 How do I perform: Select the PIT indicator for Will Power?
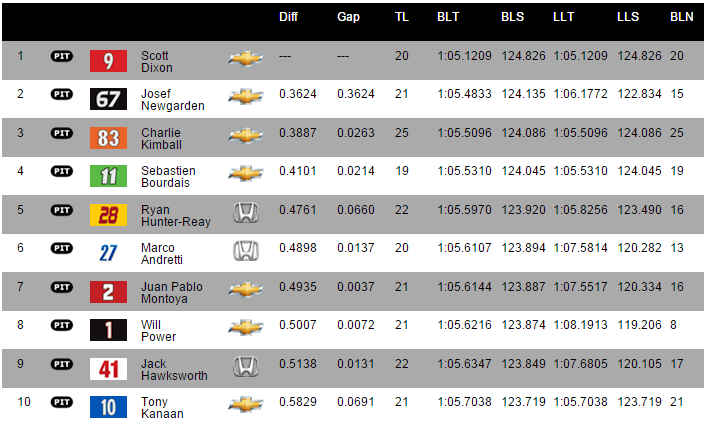61,325
